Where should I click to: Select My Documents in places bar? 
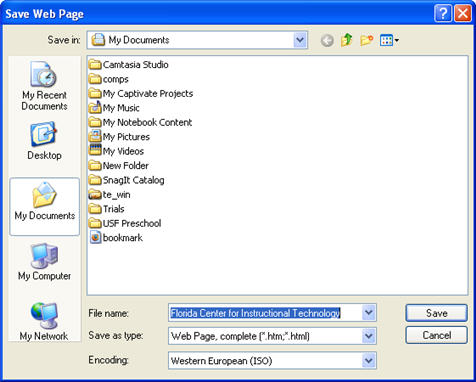pyautogui.click(x=45, y=207)
